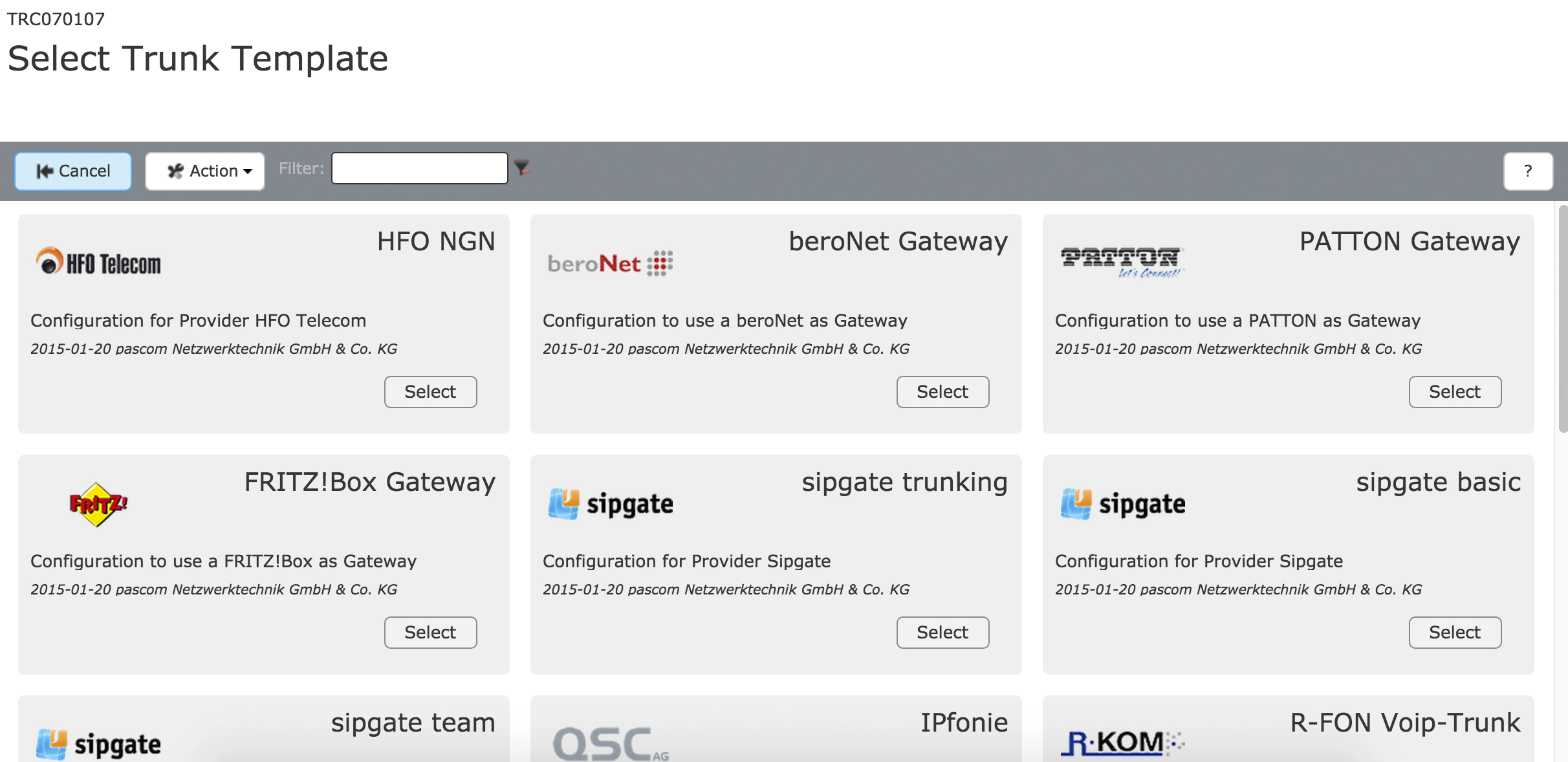Click the FRITZ!Box Gateway card title
The width and height of the screenshot is (1568, 762).
pyautogui.click(x=370, y=482)
